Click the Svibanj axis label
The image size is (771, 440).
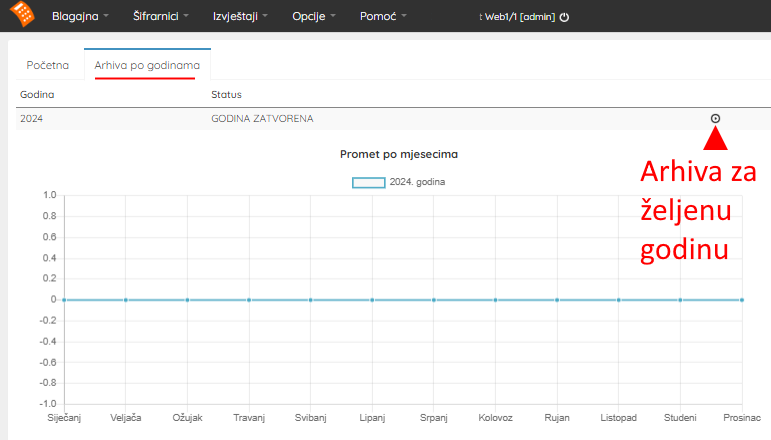310,418
